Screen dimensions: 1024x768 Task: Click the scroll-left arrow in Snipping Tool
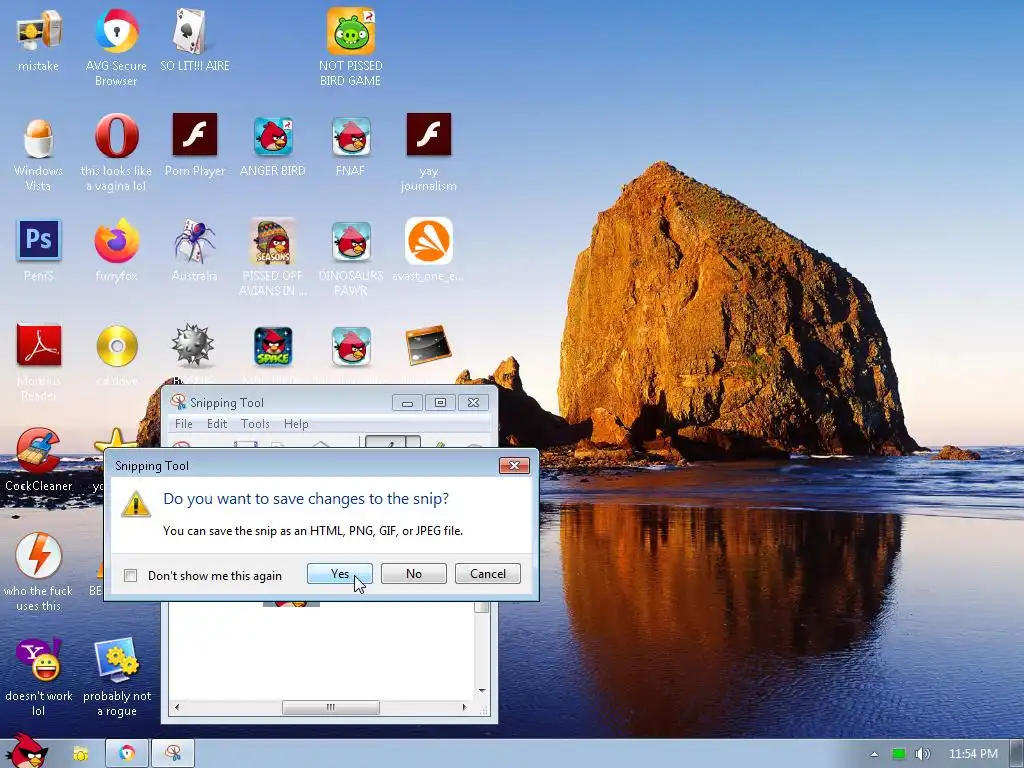[x=177, y=707]
